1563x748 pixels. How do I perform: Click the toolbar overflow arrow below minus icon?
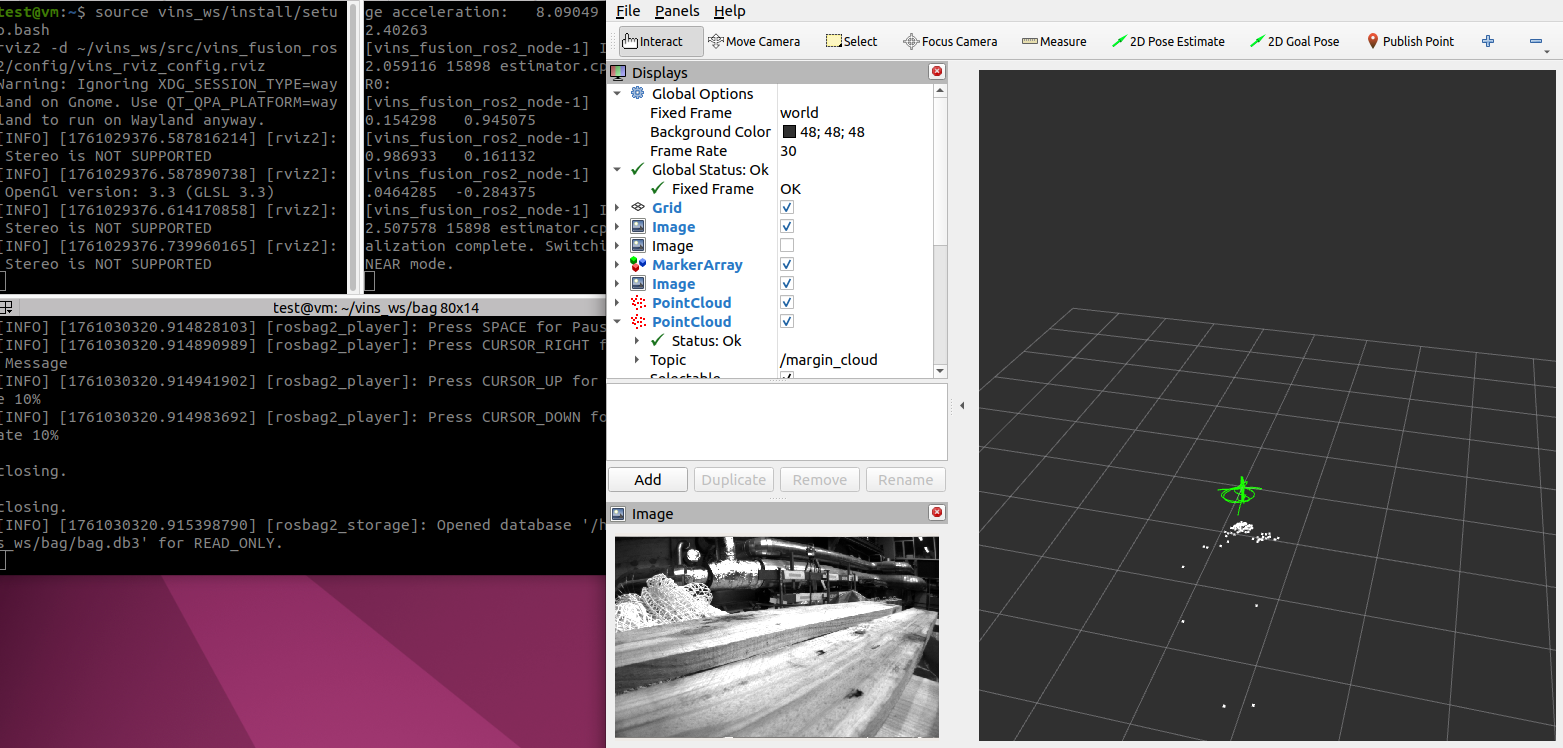(x=1546, y=50)
